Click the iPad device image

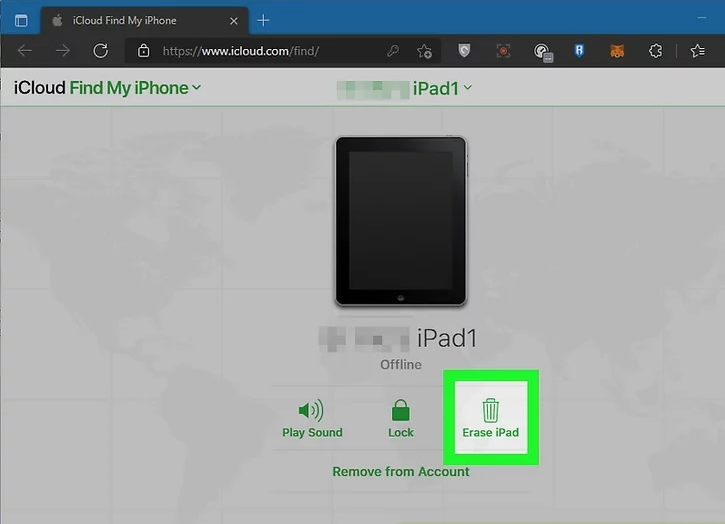coord(400,220)
